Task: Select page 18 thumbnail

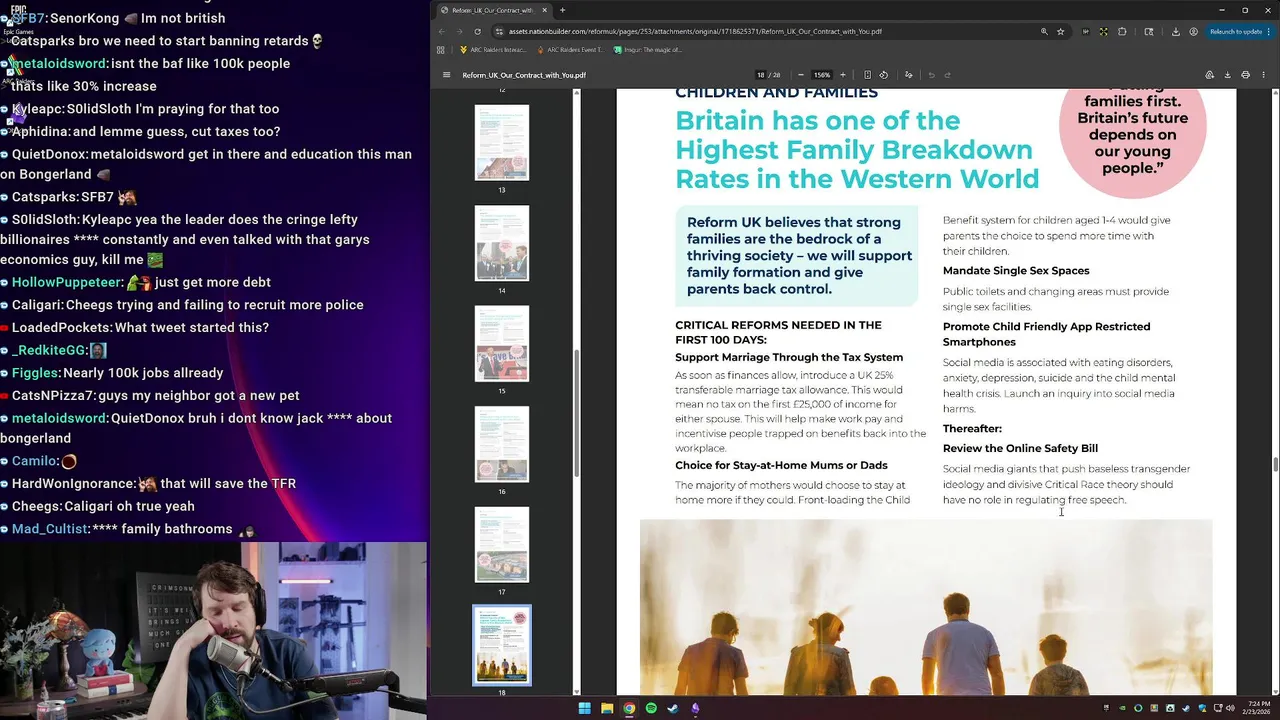Action: [502, 646]
